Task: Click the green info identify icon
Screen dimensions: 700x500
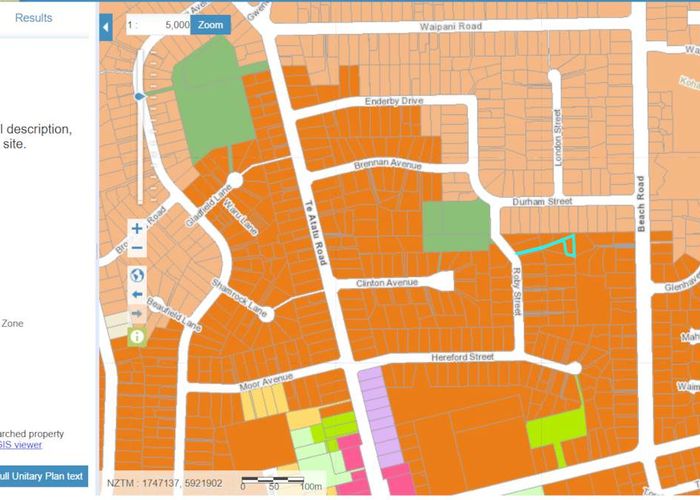Action: click(137, 337)
